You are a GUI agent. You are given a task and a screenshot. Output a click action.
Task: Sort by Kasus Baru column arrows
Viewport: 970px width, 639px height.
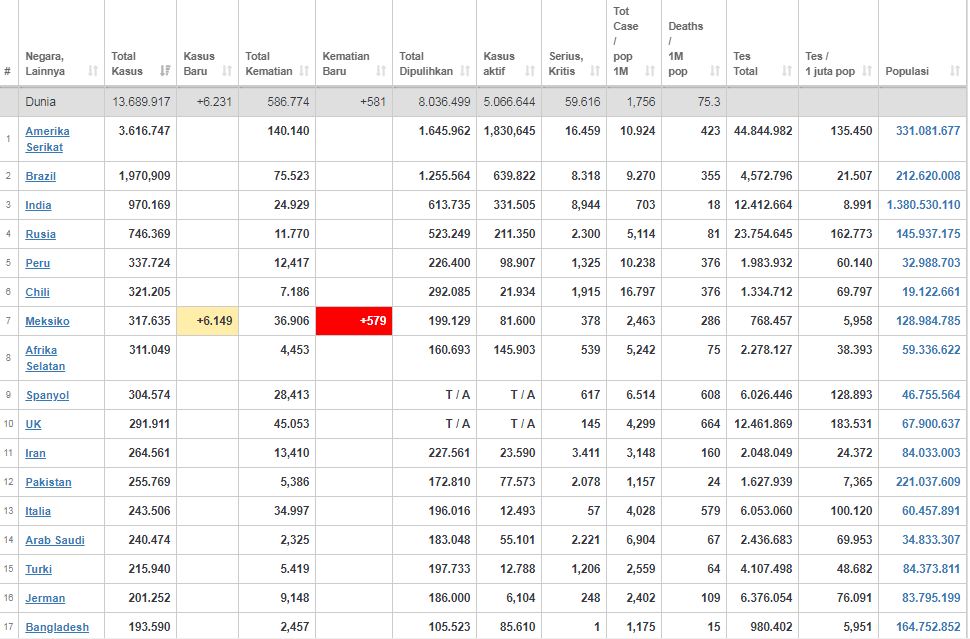(x=227, y=71)
